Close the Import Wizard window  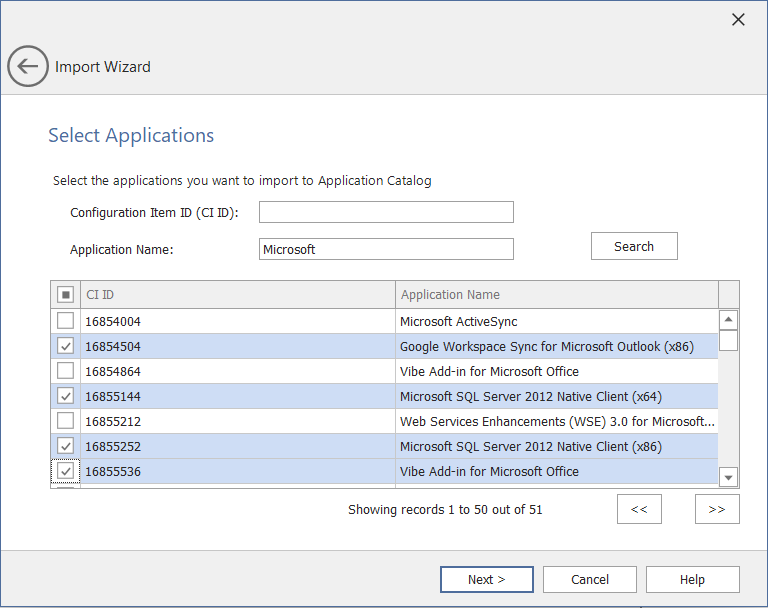[x=738, y=20]
